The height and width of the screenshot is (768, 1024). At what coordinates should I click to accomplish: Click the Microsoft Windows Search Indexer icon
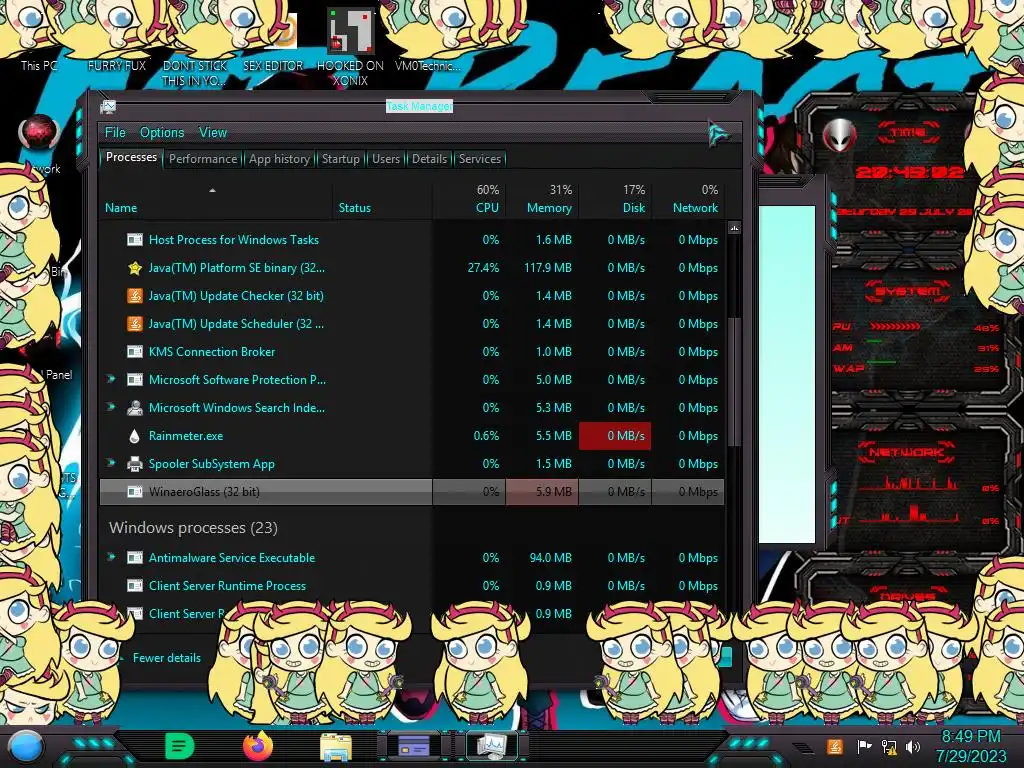click(135, 408)
